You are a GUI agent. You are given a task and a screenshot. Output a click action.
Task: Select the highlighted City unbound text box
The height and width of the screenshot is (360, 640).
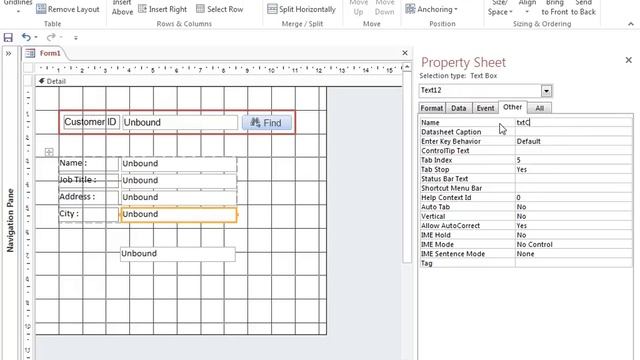click(178, 215)
